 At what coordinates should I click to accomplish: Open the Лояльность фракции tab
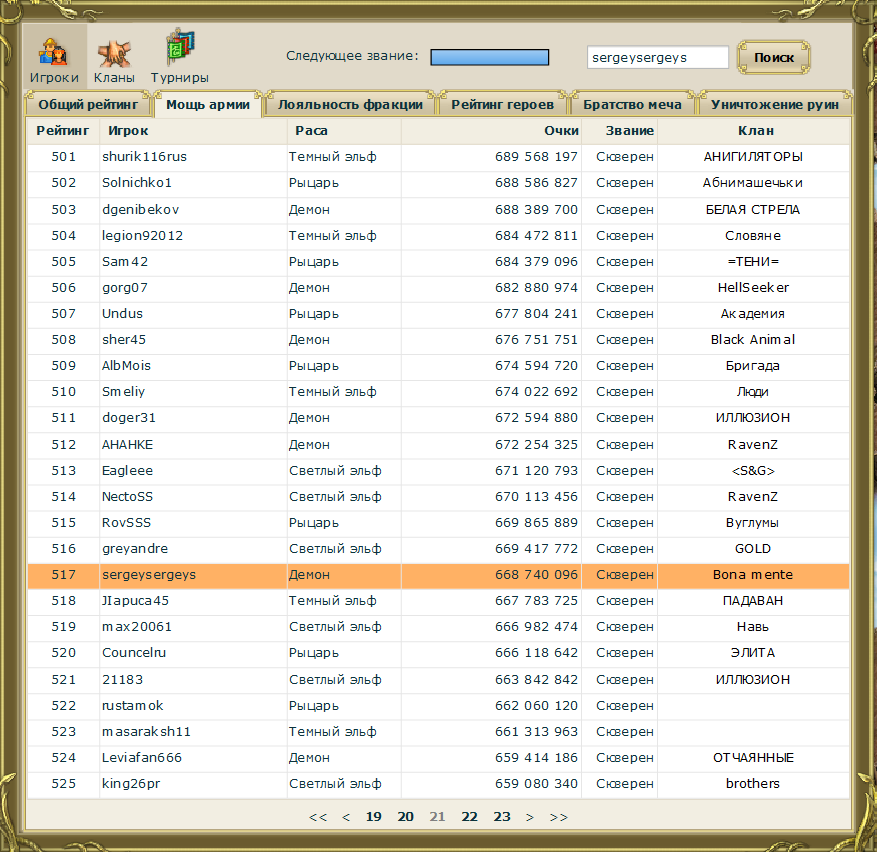click(x=350, y=104)
